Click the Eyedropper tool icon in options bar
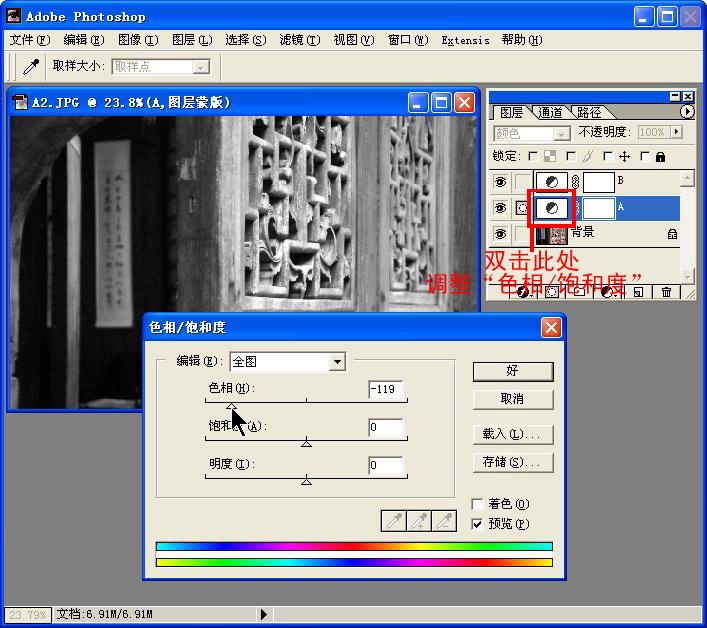The image size is (707, 628). [x=30, y=67]
